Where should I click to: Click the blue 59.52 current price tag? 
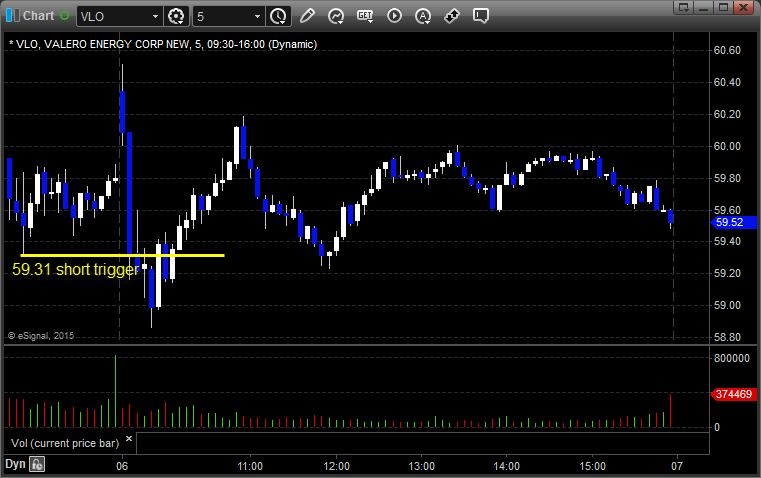click(x=734, y=222)
